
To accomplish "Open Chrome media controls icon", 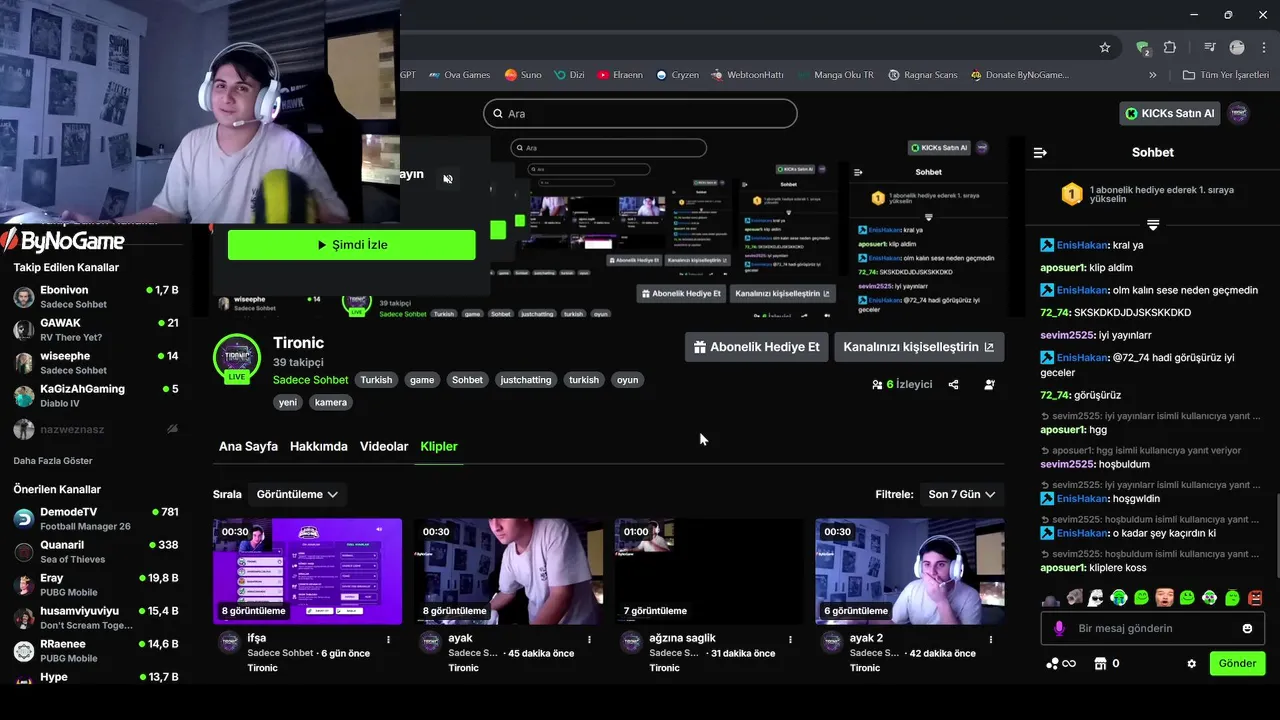I will click(1210, 47).
